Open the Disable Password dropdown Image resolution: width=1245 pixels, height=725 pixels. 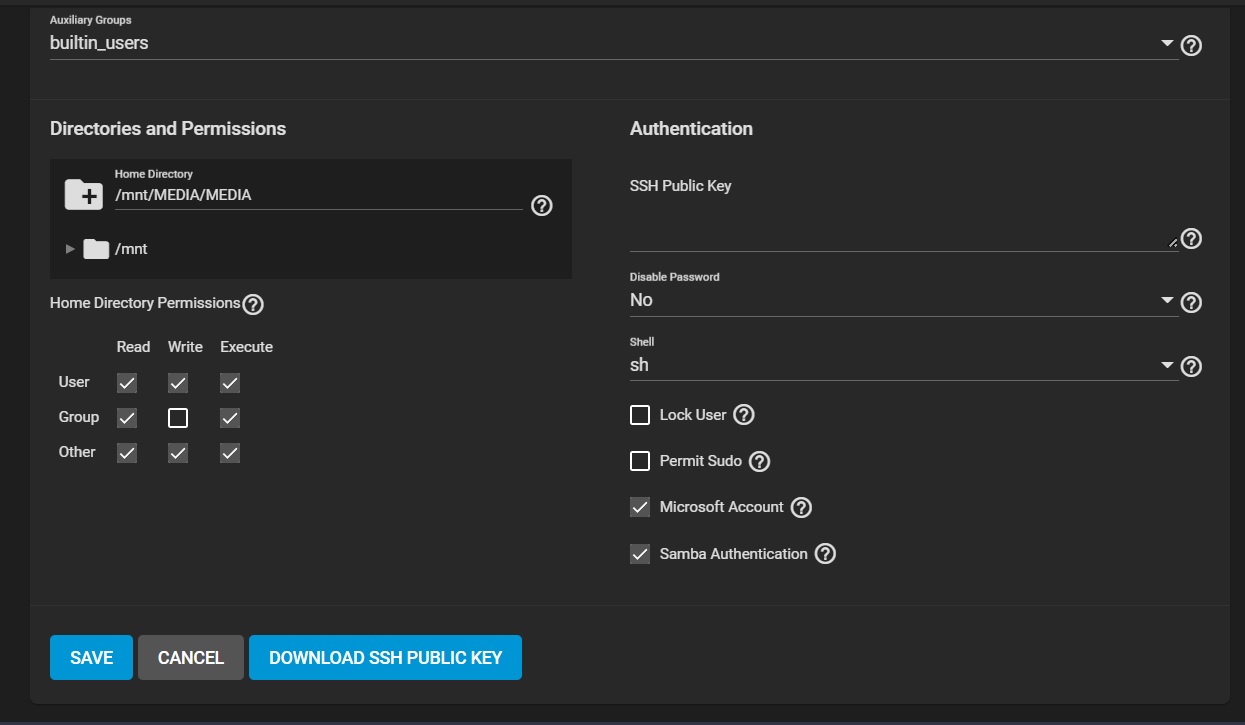click(x=1166, y=300)
